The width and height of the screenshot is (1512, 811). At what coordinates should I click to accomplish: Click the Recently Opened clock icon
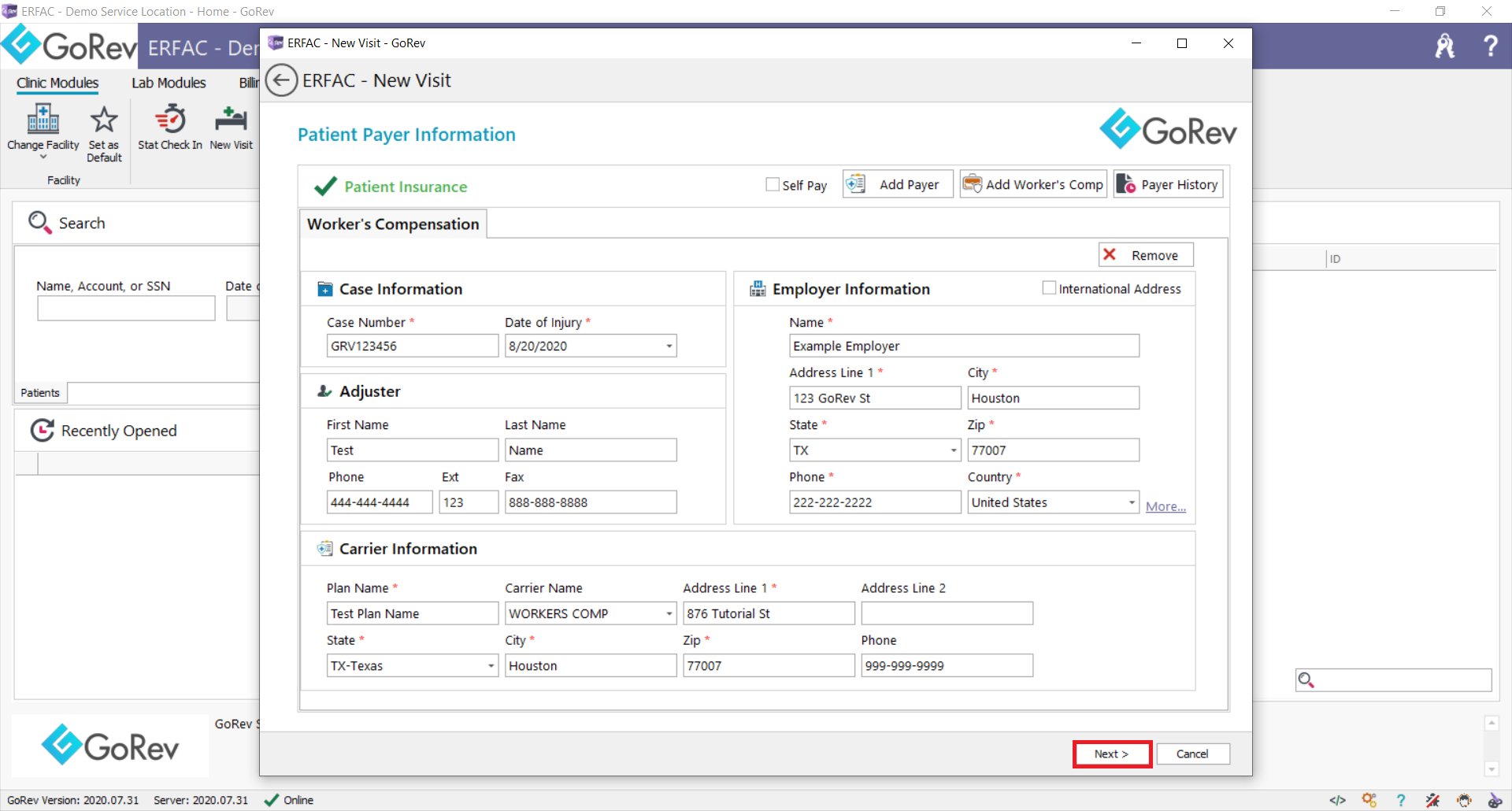point(42,430)
